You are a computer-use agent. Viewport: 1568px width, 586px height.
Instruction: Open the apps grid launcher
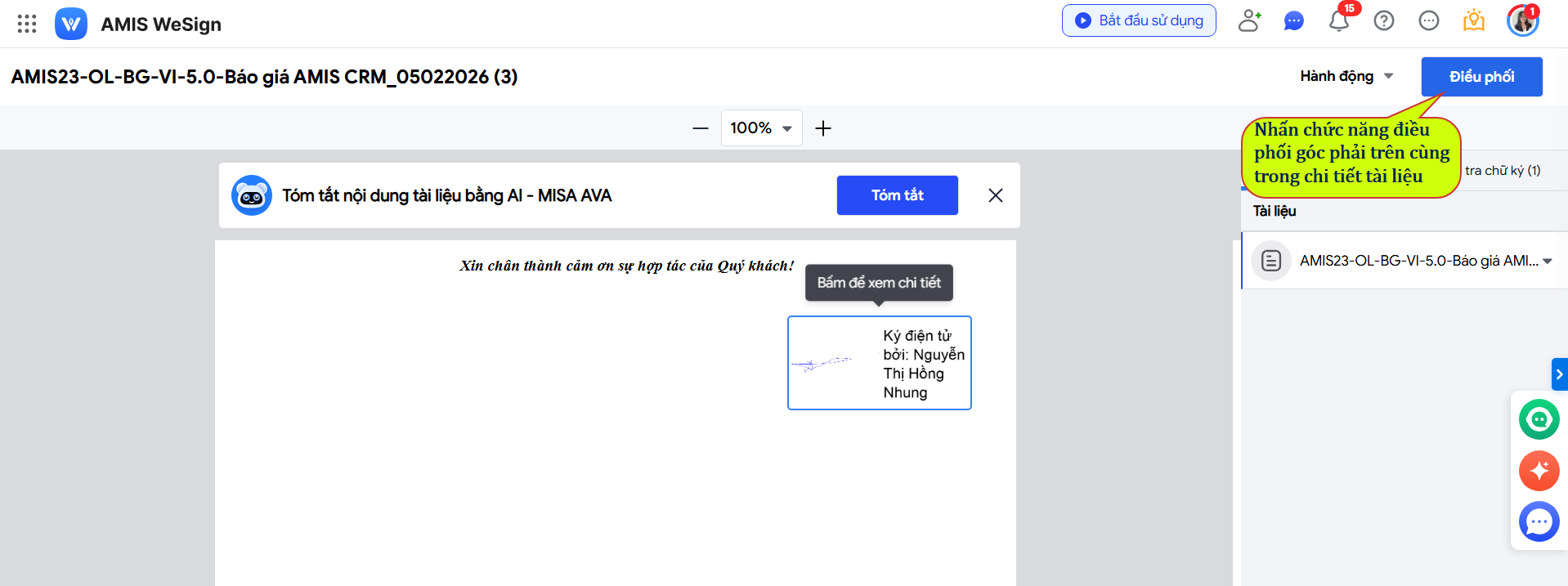[x=27, y=24]
